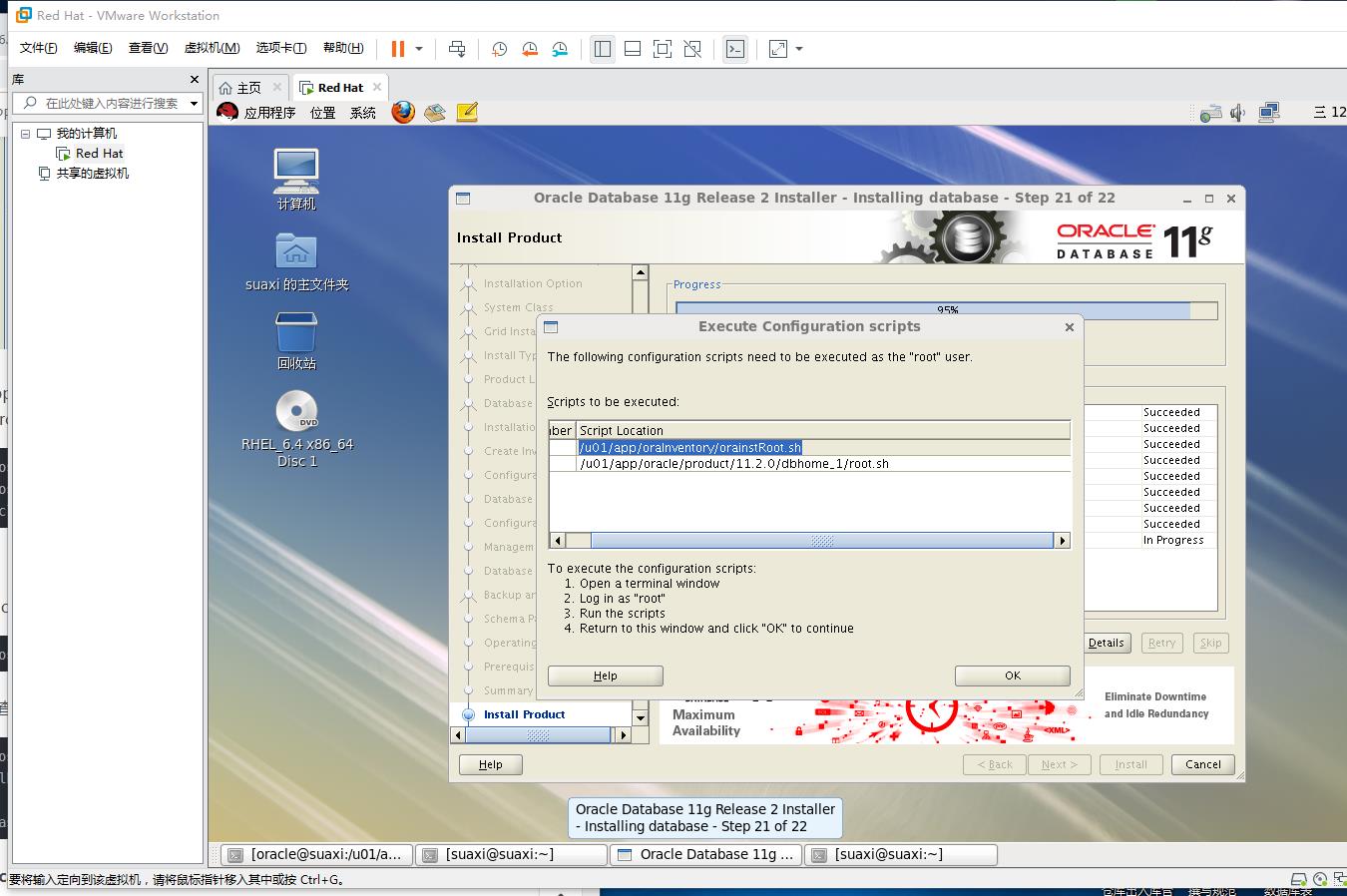
Task: Send Ctrl+Alt+Del to the guest
Action: [457, 48]
